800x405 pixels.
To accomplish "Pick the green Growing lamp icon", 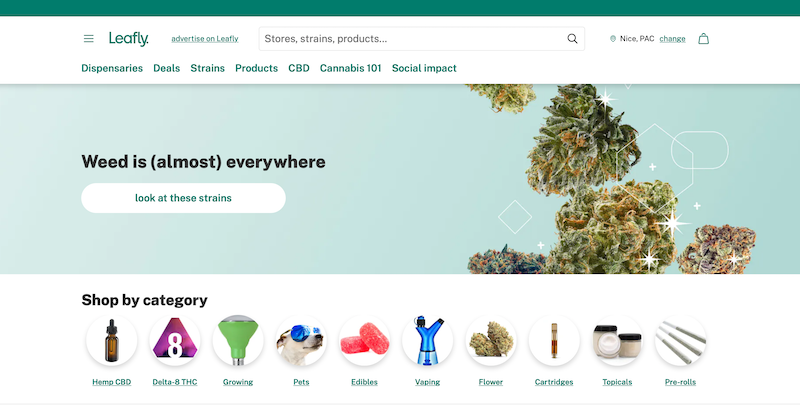I will 238,340.
